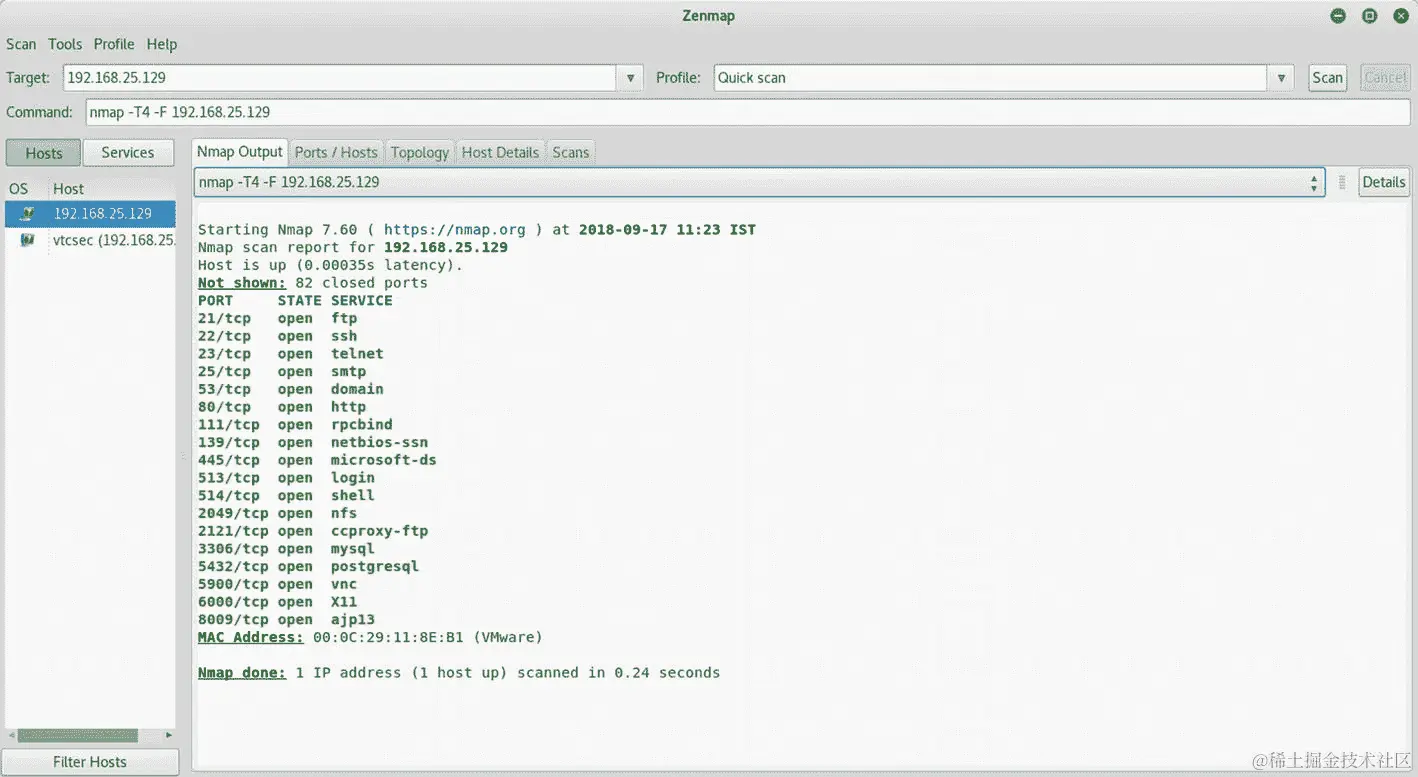Click the 'Host is up (0.00035s latency)' line
The image size is (1418, 777).
(x=331, y=265)
